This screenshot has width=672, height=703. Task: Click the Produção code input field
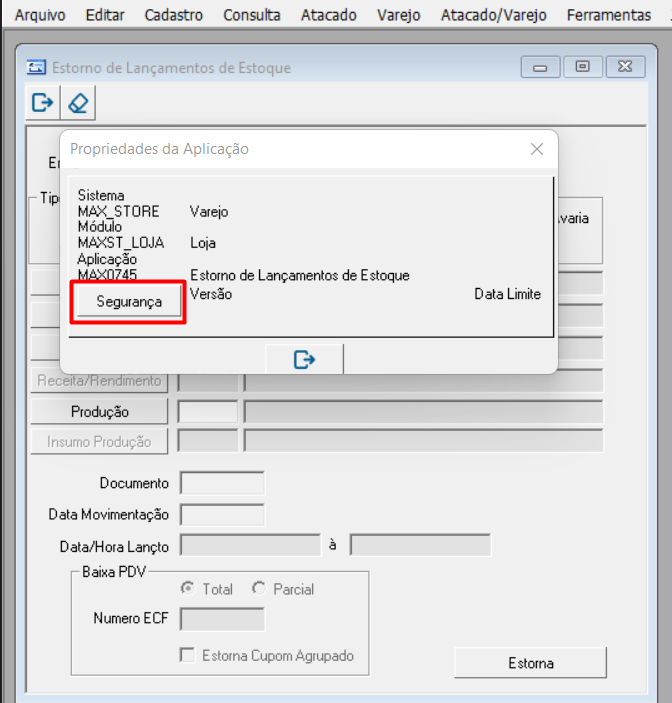208,412
